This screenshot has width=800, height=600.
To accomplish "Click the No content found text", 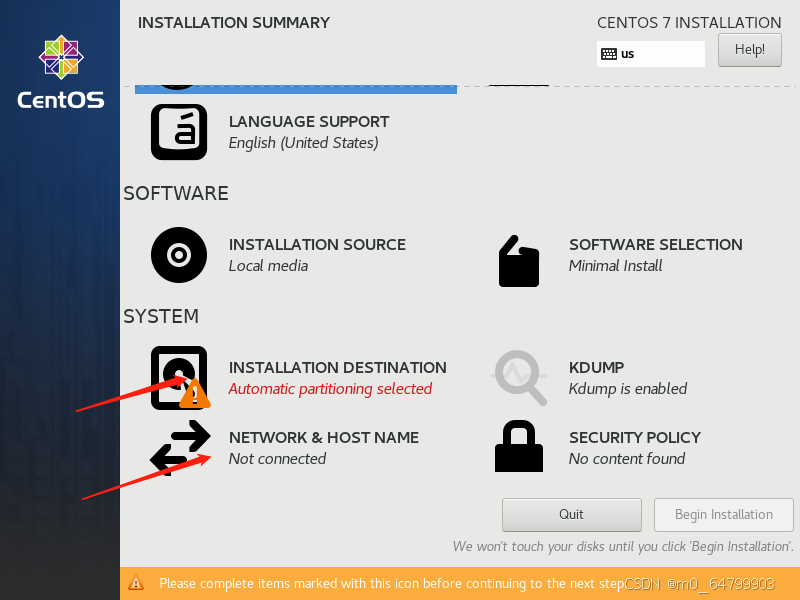I will (x=627, y=459).
